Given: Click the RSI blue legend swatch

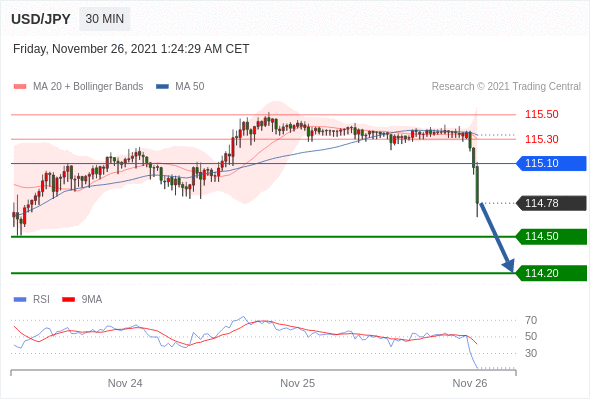Looking at the screenshot, I should 20,300.
